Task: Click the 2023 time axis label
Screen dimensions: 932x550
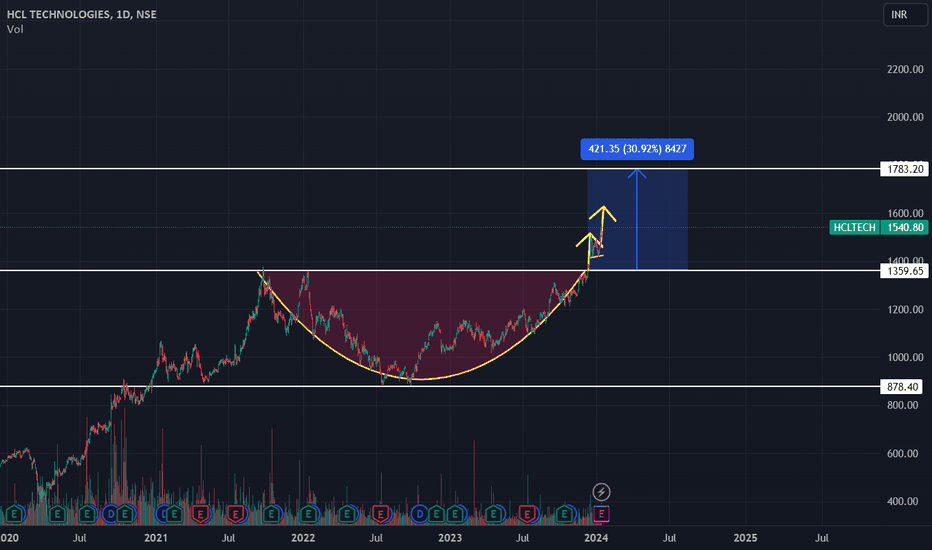Action: coord(450,538)
